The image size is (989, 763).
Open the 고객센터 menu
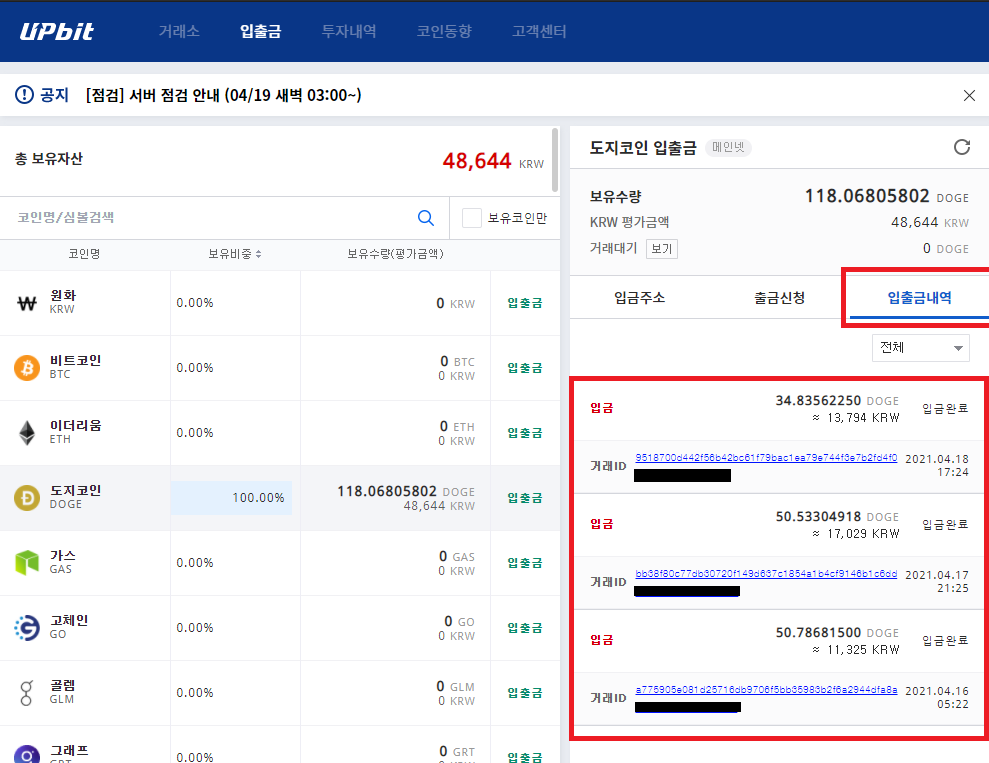[539, 31]
